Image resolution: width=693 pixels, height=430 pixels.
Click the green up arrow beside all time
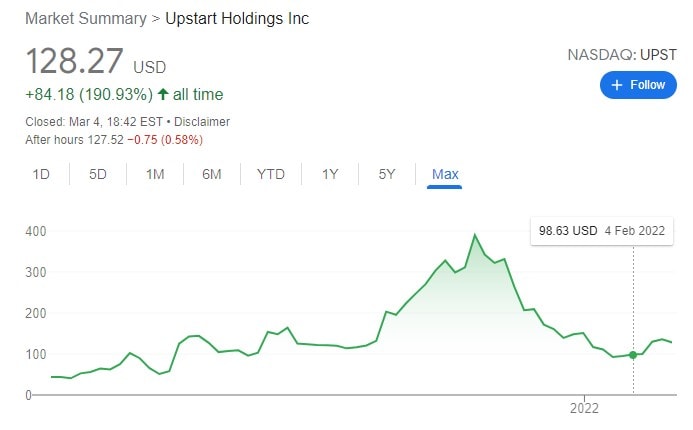(163, 95)
